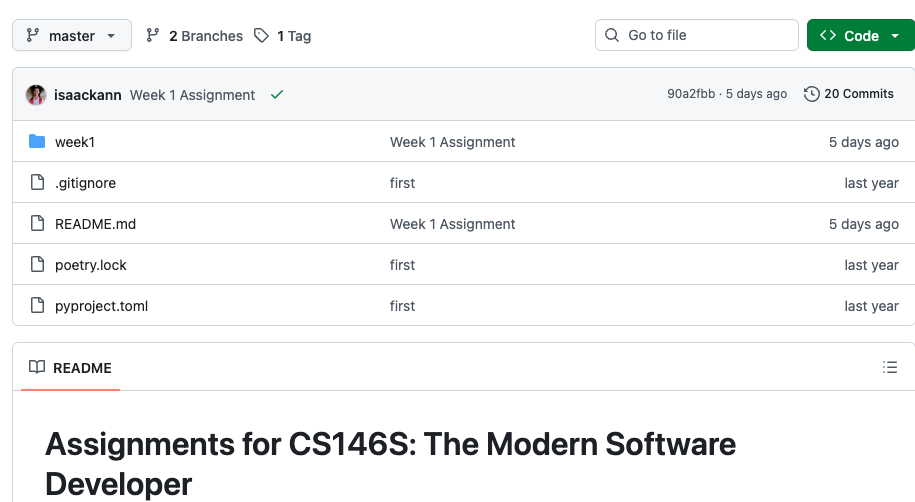The image size is (915, 502).
Task: Open the isaackann author profile link
Action: (88, 95)
